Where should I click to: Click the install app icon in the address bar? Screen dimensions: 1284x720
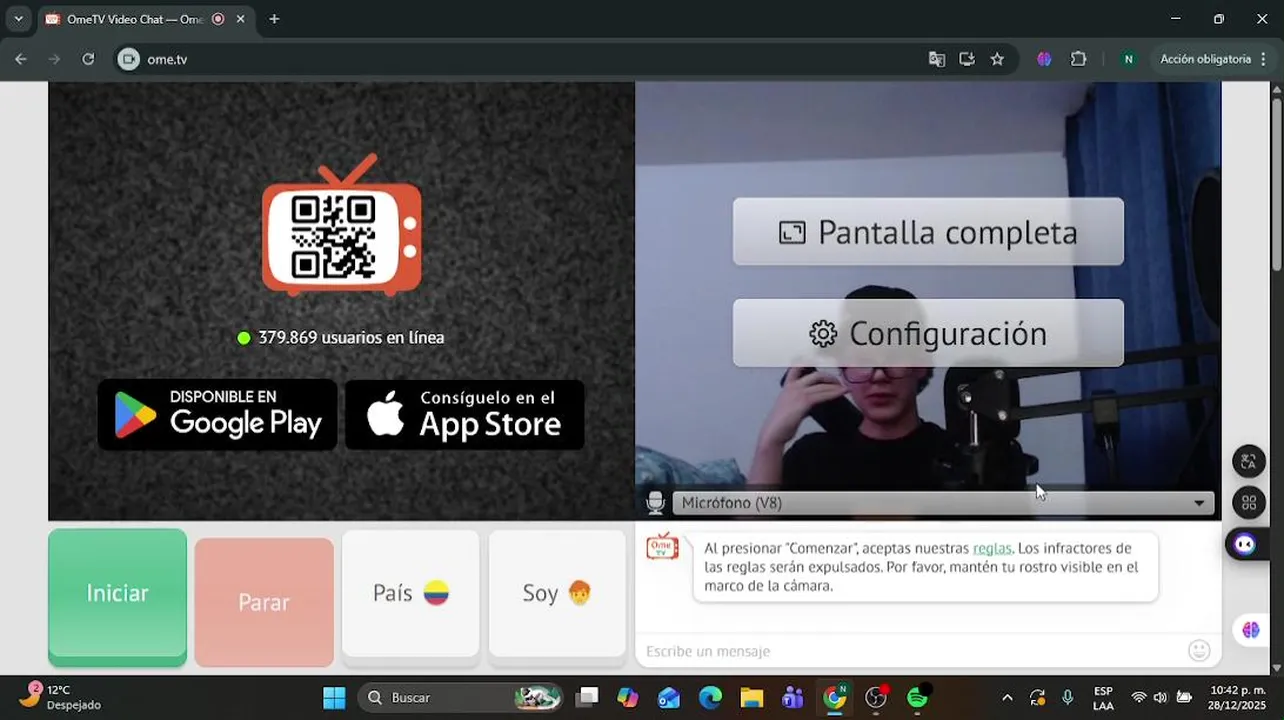[967, 59]
